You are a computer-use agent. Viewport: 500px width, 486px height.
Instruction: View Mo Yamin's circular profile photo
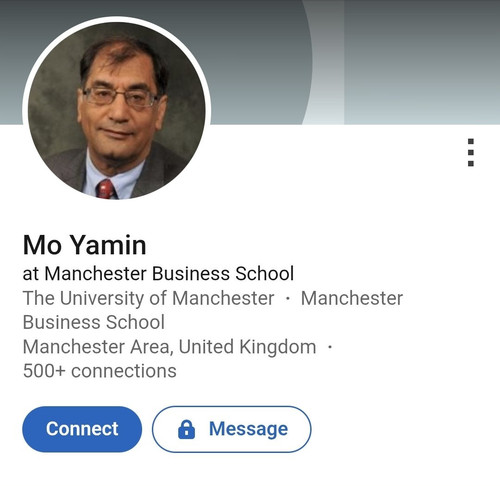tap(117, 110)
